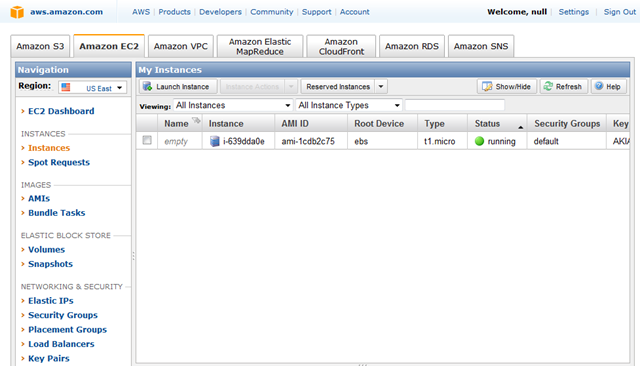Image resolution: width=640 pixels, height=366 pixels.
Task: Open the EC2 Dashboard link
Action: point(61,111)
